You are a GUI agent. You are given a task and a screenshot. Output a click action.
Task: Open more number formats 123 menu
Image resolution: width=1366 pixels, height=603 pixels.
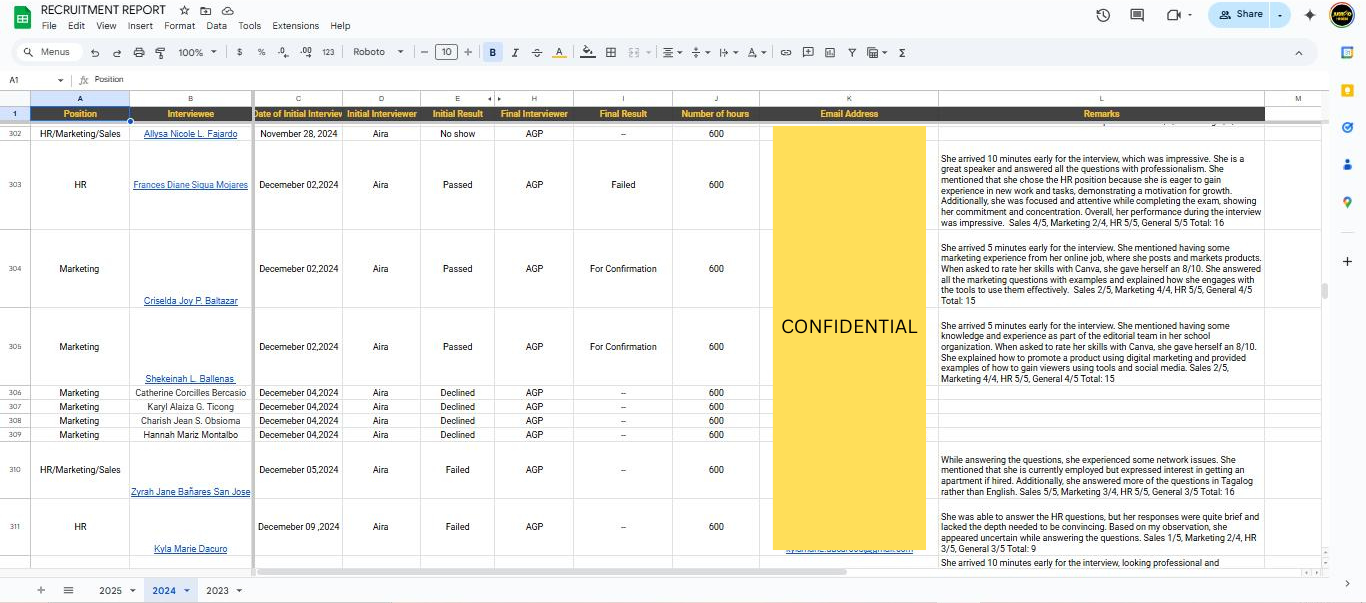(x=328, y=52)
